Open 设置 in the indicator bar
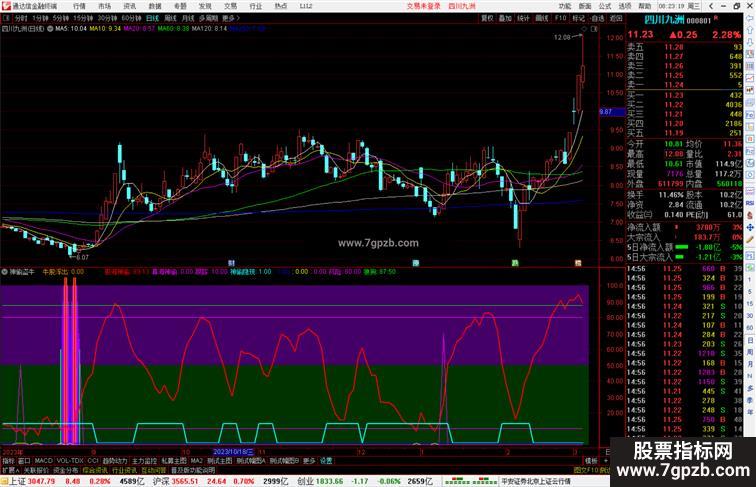 click(x=326, y=461)
